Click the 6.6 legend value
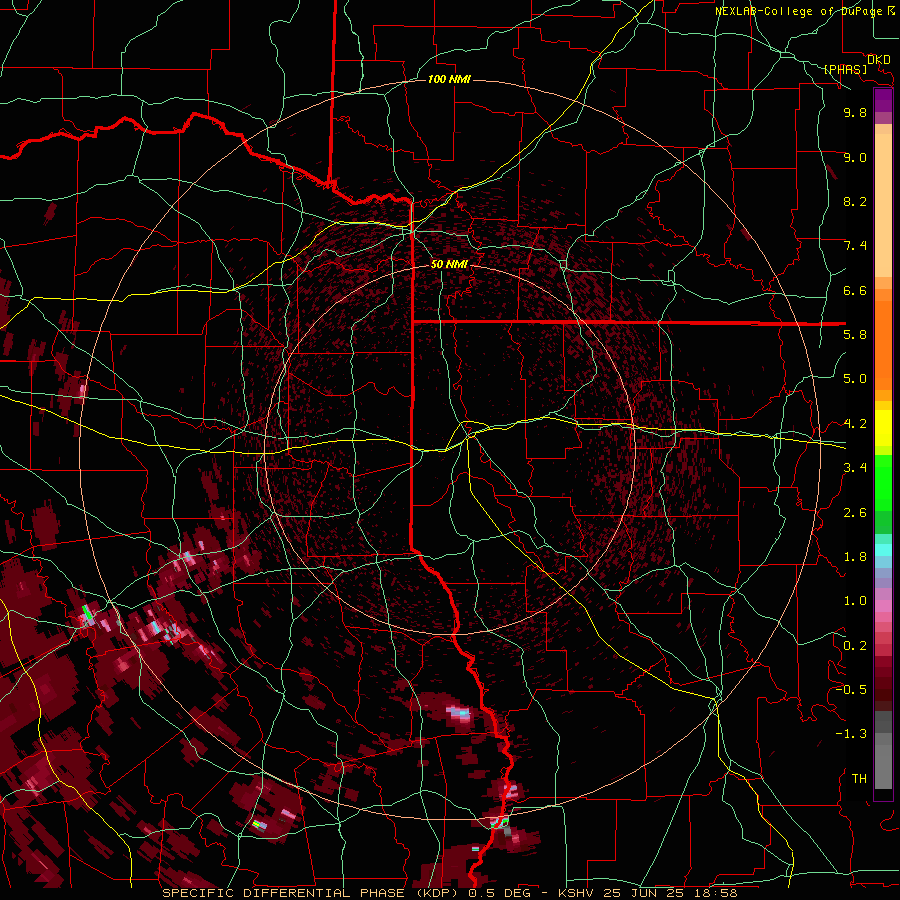Viewport: 900px width, 900px height. (855, 290)
